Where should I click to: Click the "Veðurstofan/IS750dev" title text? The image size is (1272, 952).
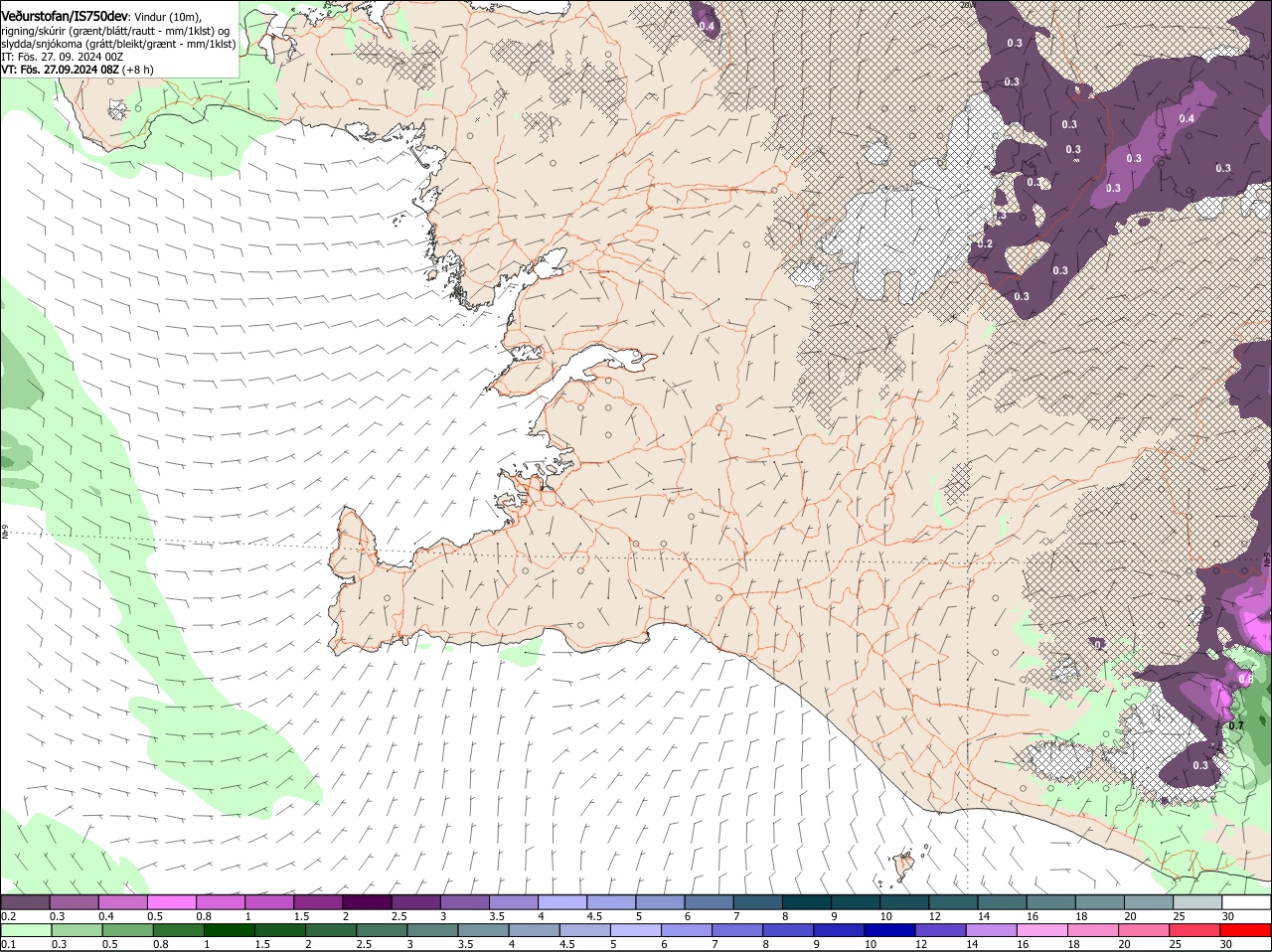tap(65, 17)
